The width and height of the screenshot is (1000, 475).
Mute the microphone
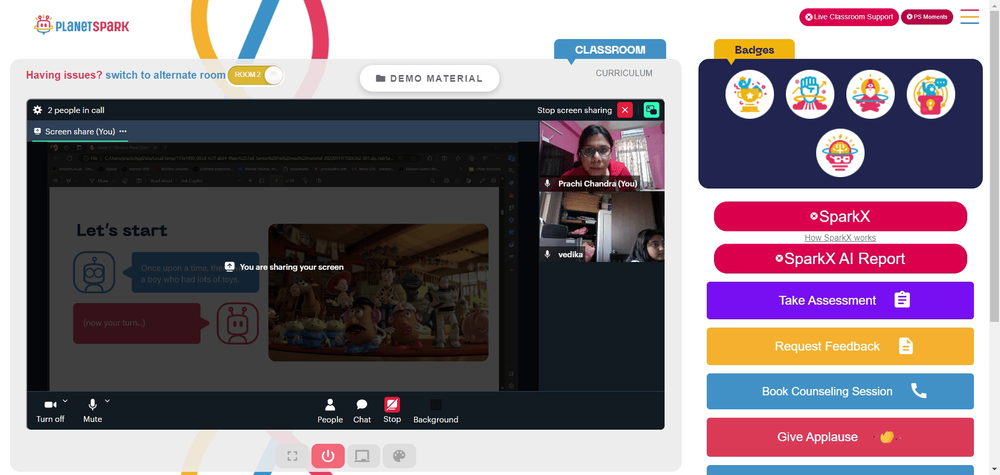pyautogui.click(x=92, y=411)
